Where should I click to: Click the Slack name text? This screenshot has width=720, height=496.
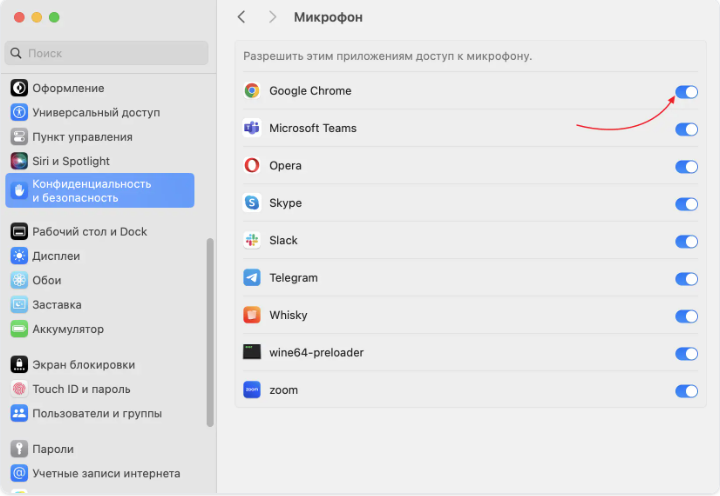point(283,240)
